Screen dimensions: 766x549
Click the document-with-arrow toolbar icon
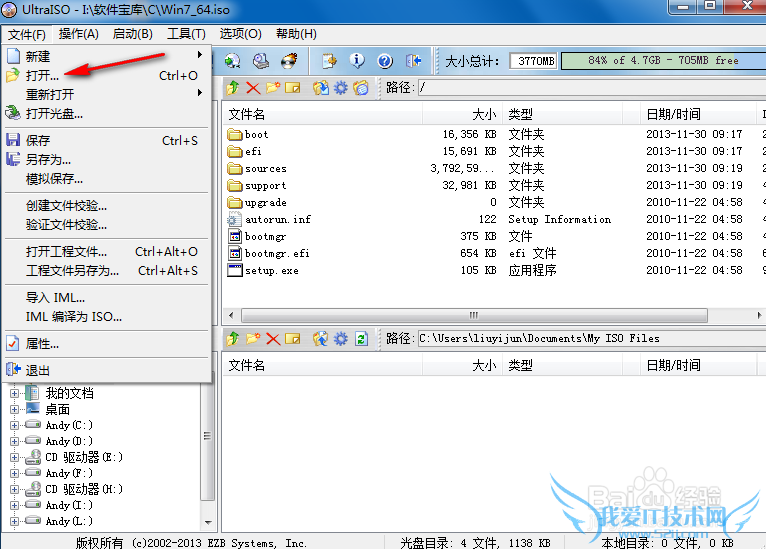tap(329, 61)
